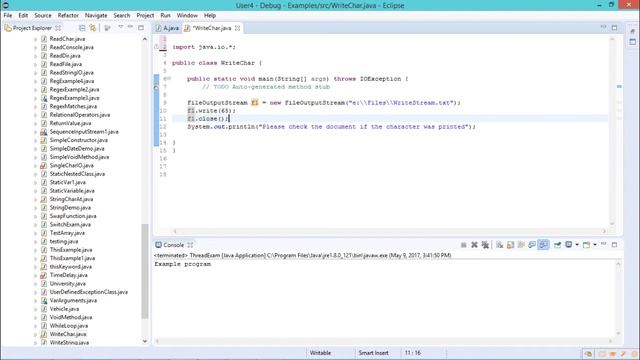Select SingleCharIO.java in Project Explorer
Viewport: 640px width, 360px height.
tap(71, 165)
